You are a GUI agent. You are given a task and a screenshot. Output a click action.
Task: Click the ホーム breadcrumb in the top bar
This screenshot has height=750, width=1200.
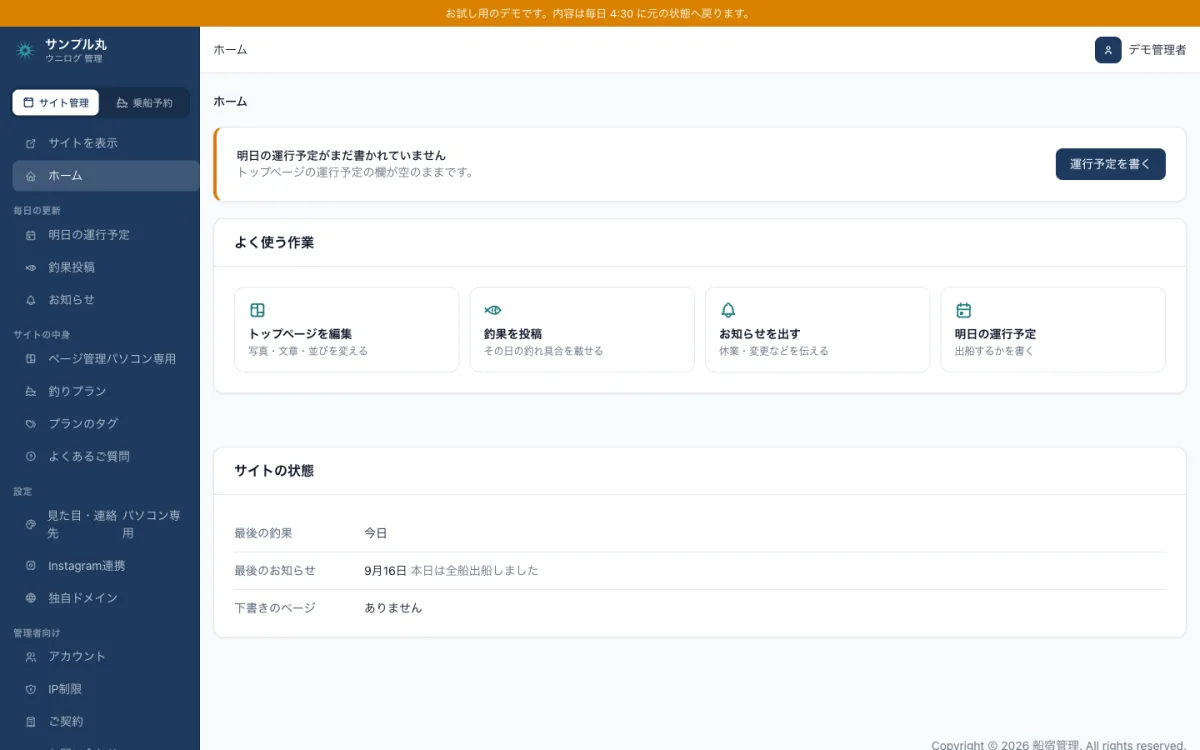pyautogui.click(x=230, y=50)
